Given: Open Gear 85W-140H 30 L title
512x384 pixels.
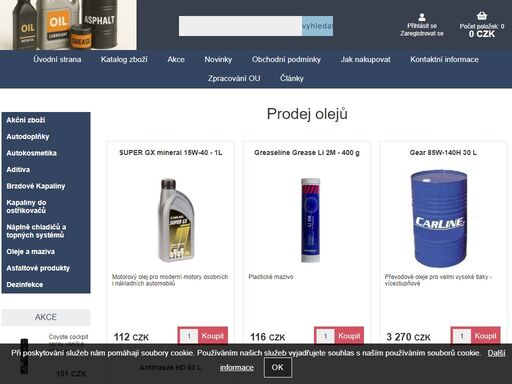Looking at the screenshot, I should click(x=443, y=153).
